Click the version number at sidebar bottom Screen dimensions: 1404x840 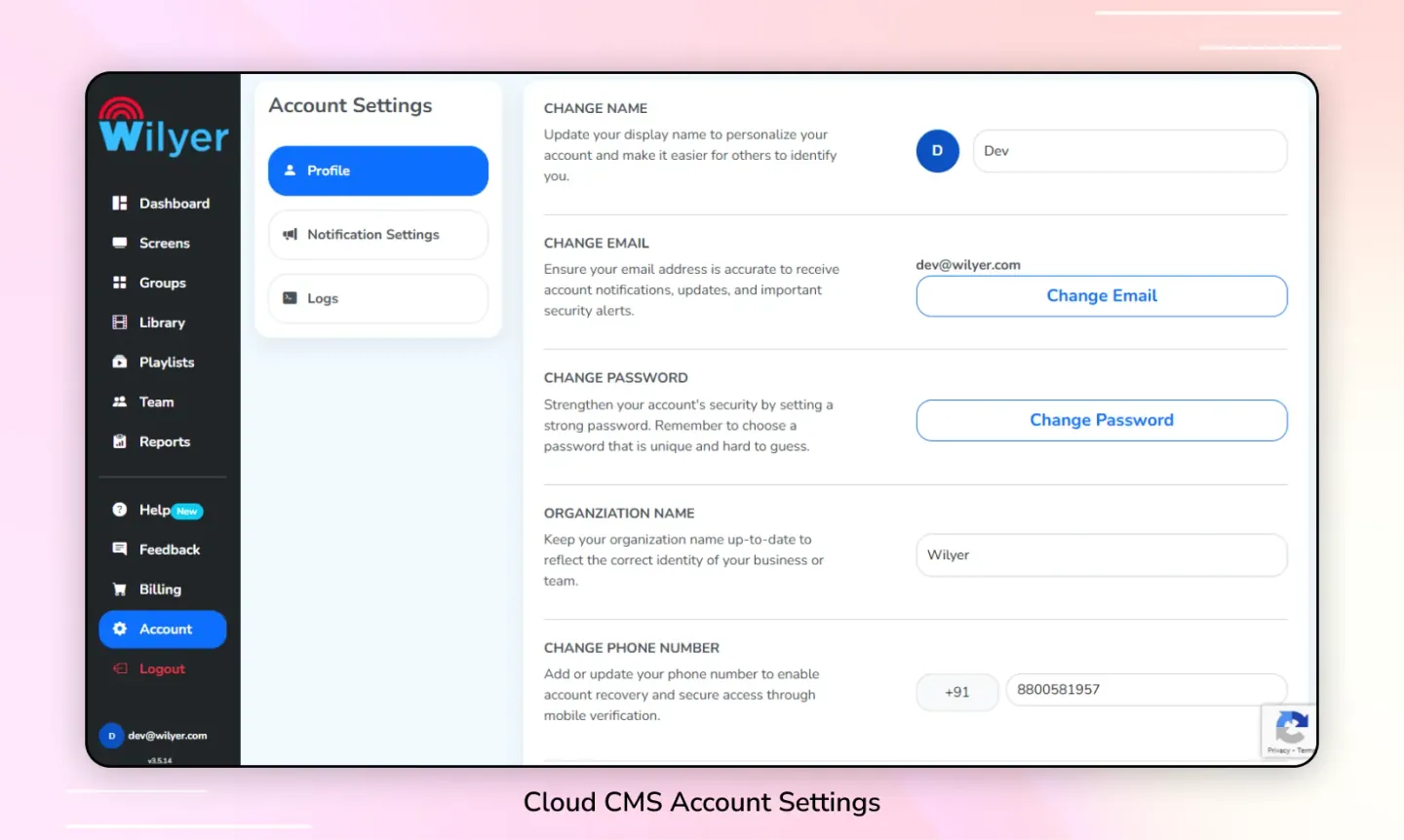160,760
